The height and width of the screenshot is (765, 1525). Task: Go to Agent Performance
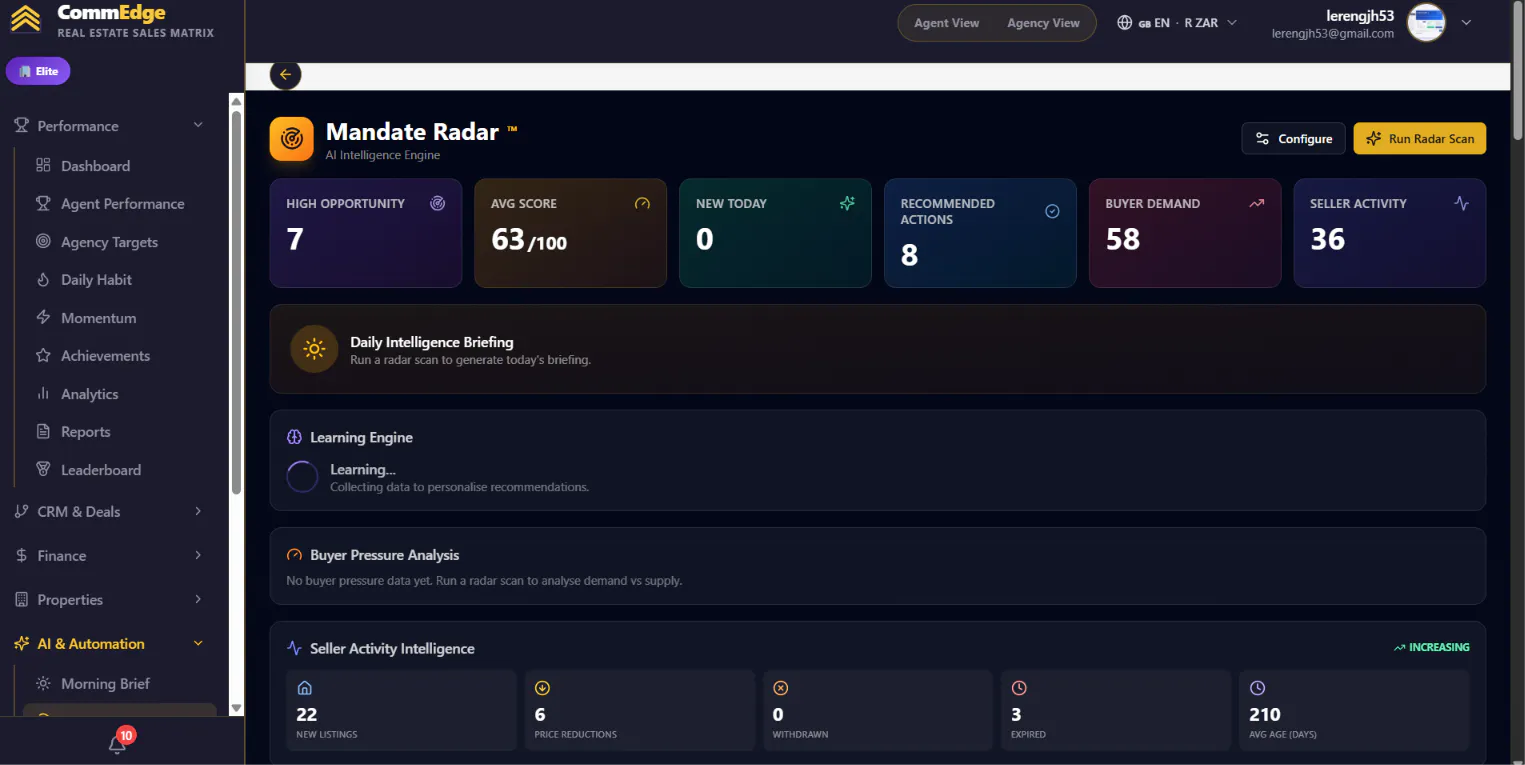[x=120, y=204]
